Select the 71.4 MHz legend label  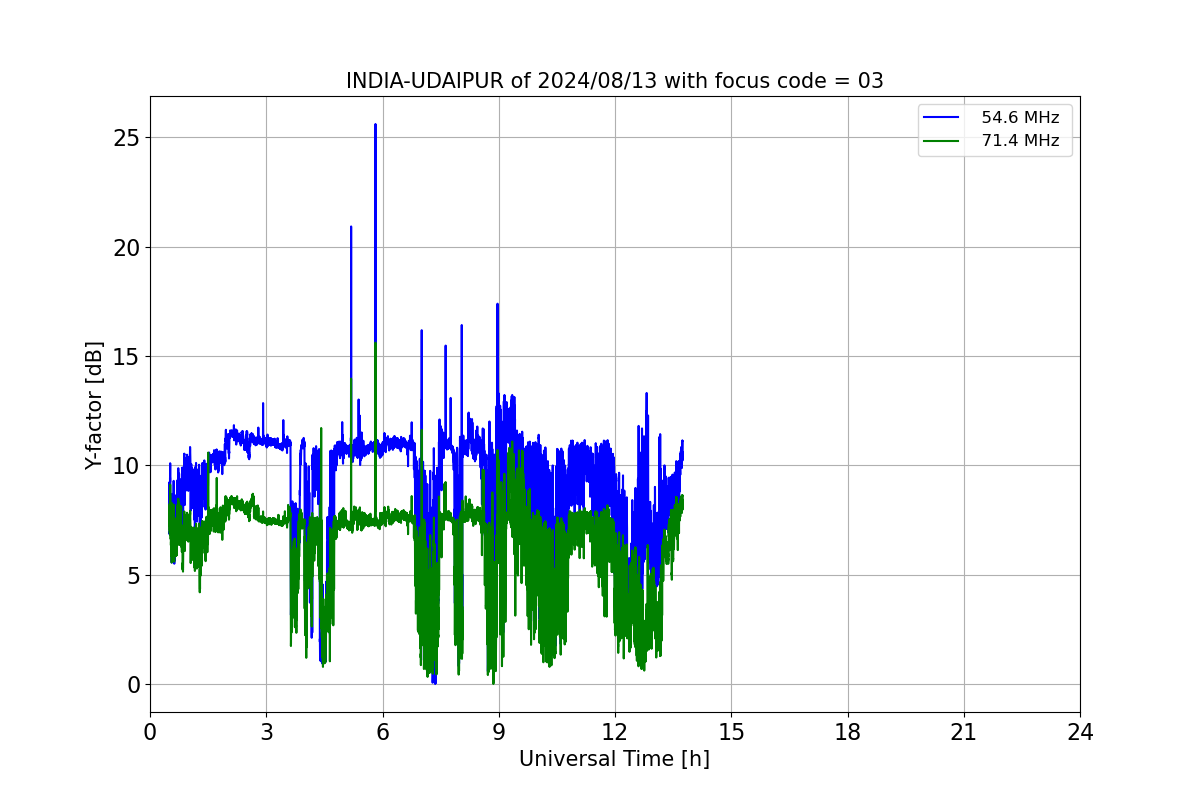1020,141
